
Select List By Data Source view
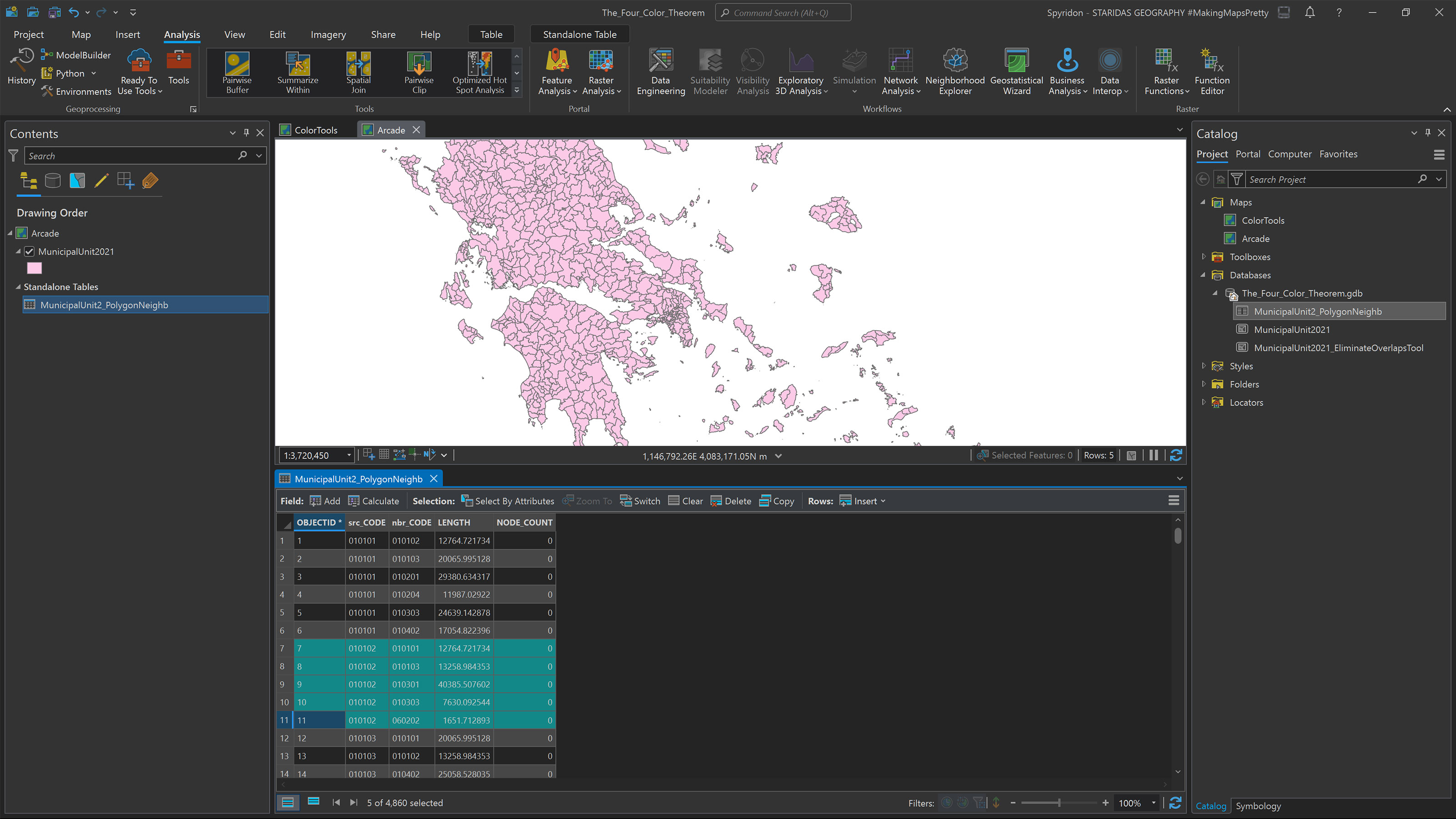[x=53, y=181]
